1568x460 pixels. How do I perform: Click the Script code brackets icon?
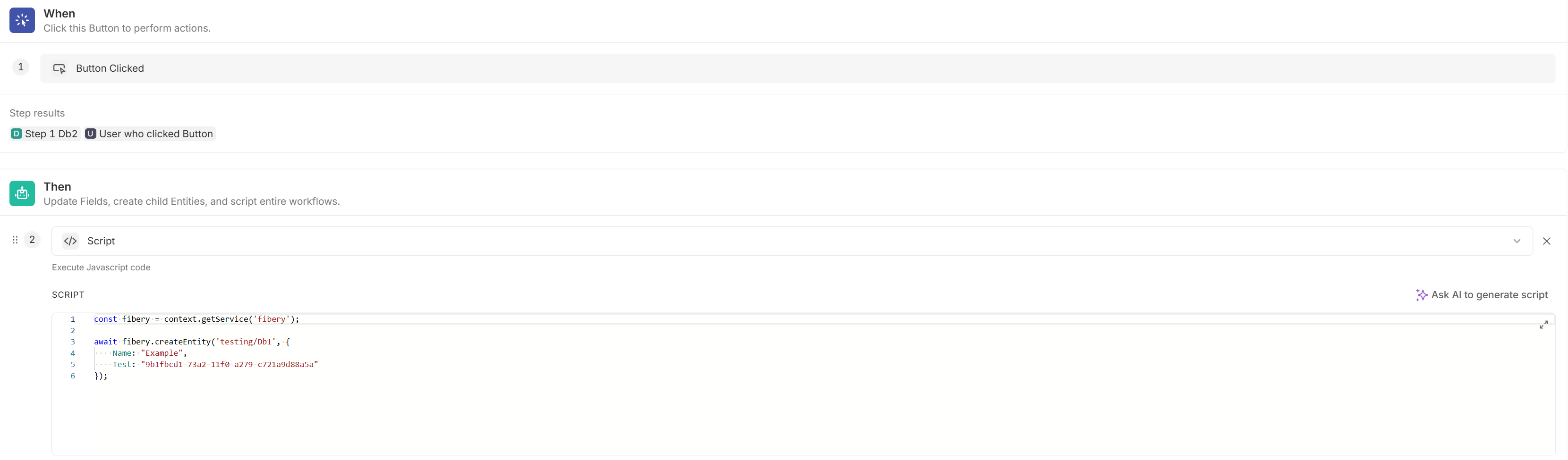(x=71, y=241)
